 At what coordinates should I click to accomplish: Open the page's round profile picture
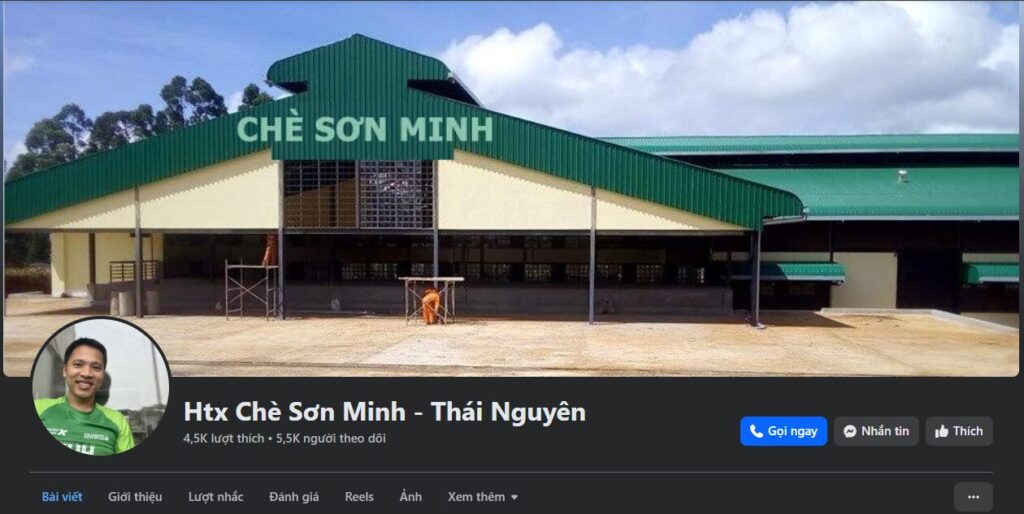pos(101,387)
